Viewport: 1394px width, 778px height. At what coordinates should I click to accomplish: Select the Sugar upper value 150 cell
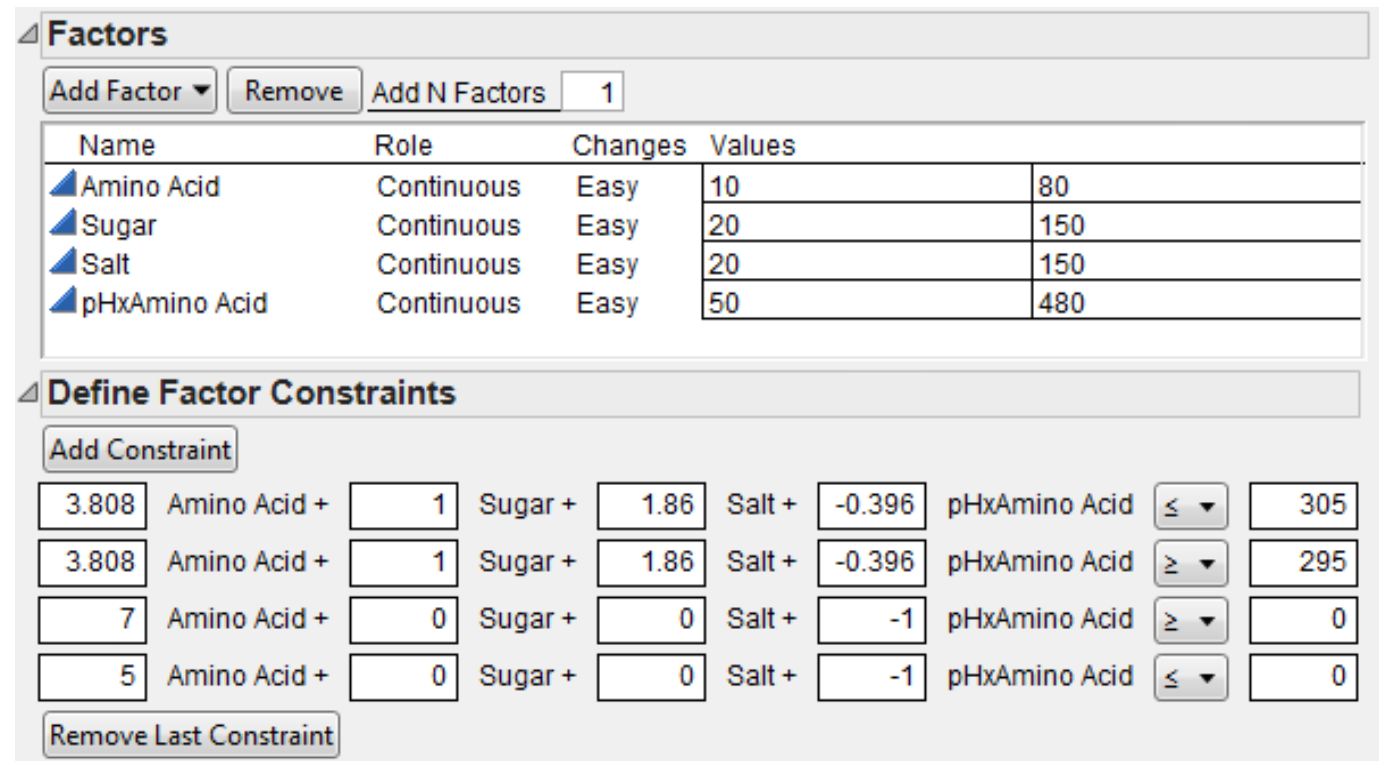1195,225
